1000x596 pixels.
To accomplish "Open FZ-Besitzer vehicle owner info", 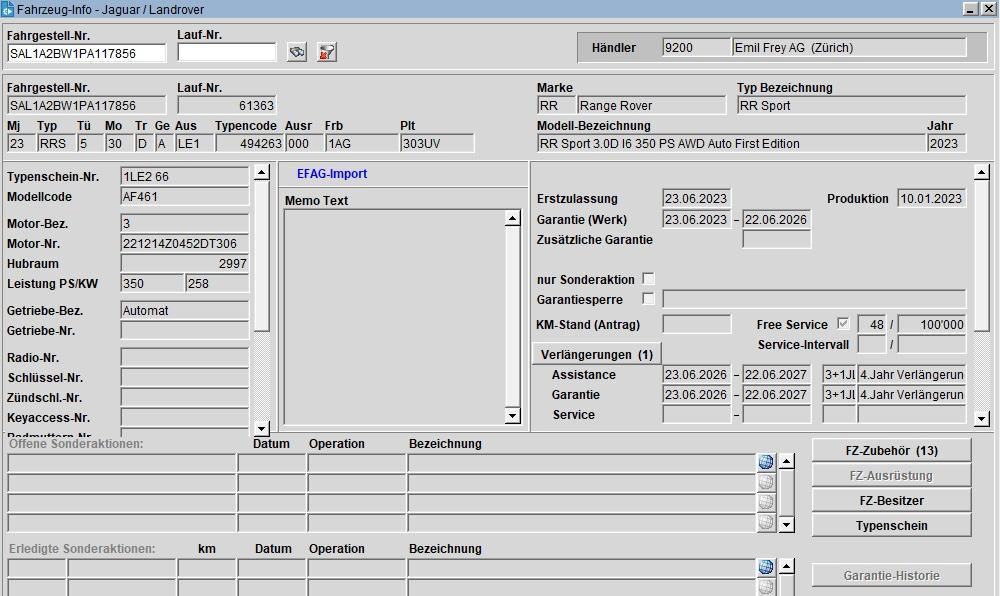I will pyautogui.click(x=892, y=500).
